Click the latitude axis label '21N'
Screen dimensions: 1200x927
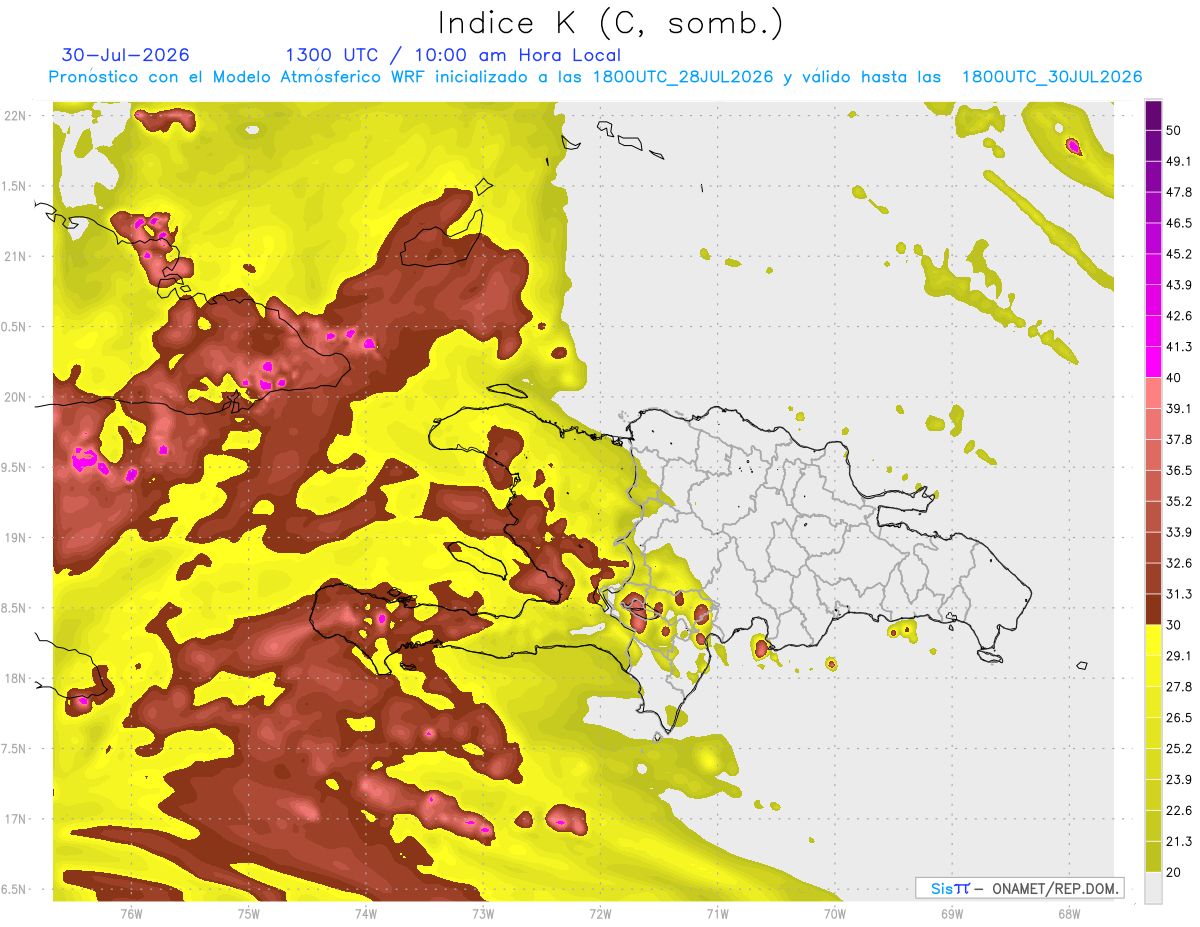coord(16,256)
